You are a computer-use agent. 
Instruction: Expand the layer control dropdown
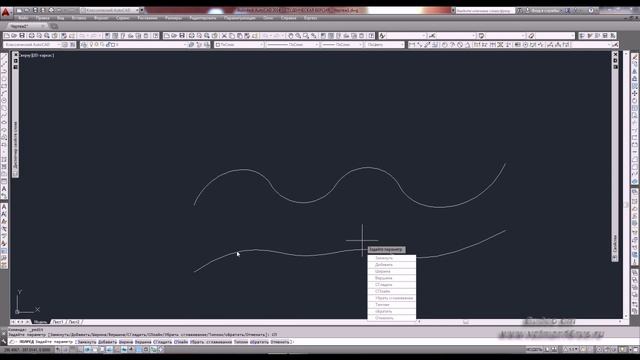coord(185,44)
